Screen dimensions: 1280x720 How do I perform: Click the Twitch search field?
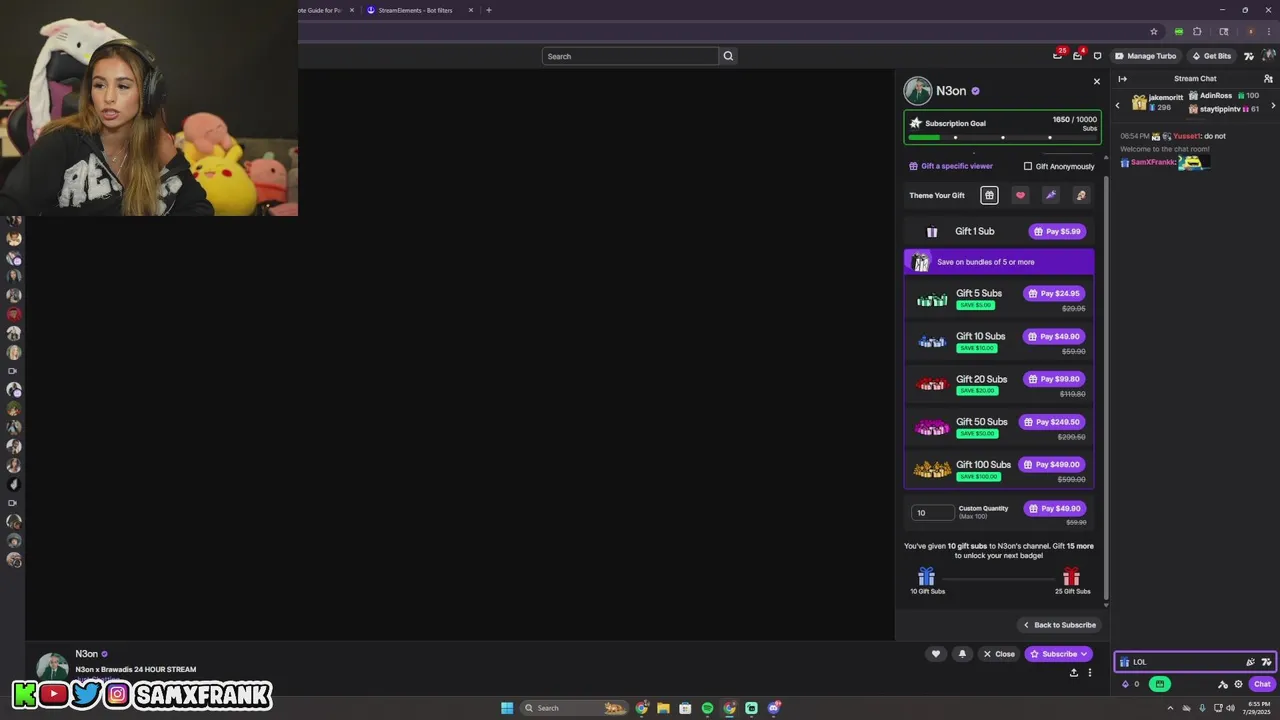click(x=630, y=56)
